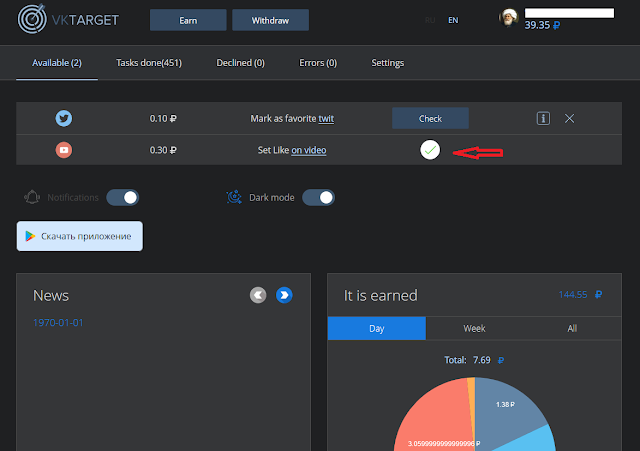
Task: Select the Available (2) tab
Action: pos(57,63)
